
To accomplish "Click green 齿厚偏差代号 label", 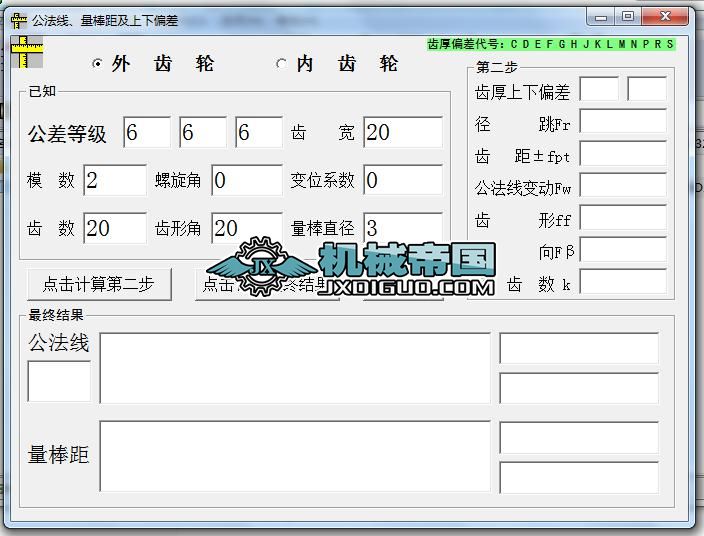I will [x=551, y=44].
